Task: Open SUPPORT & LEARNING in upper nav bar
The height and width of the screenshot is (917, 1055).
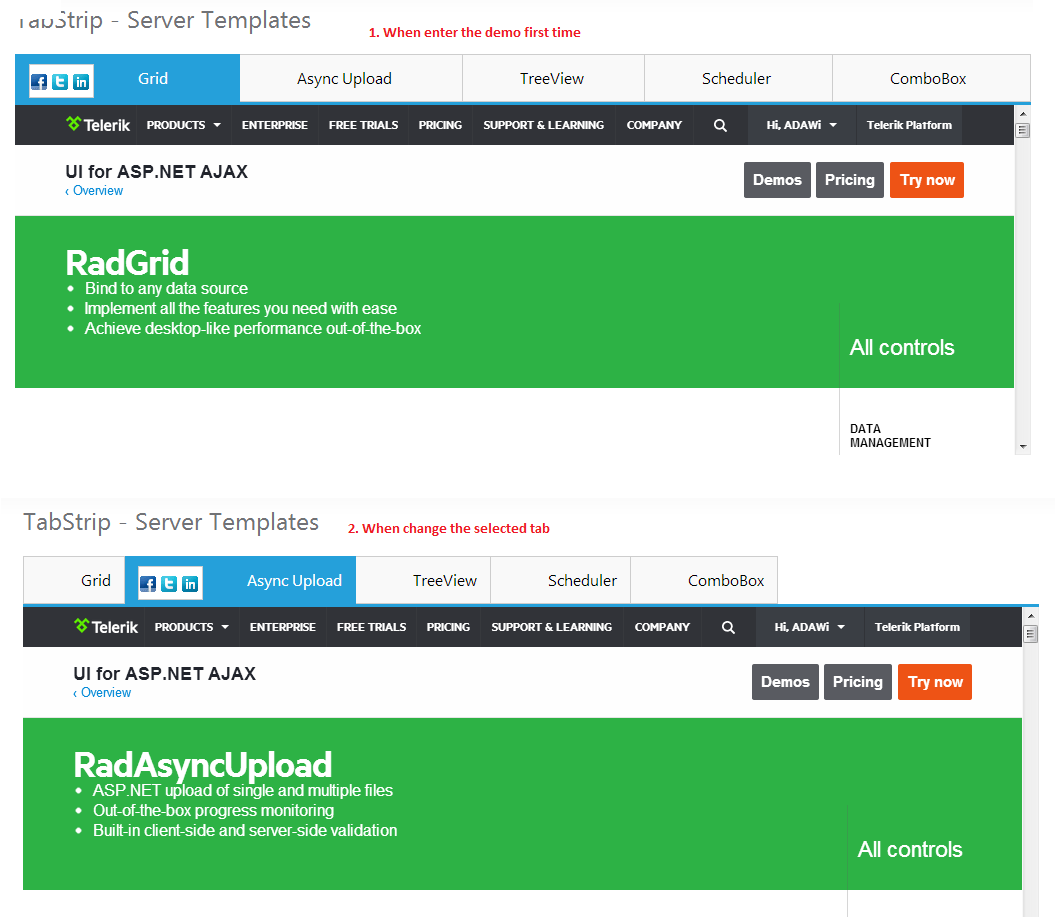Action: coord(544,125)
